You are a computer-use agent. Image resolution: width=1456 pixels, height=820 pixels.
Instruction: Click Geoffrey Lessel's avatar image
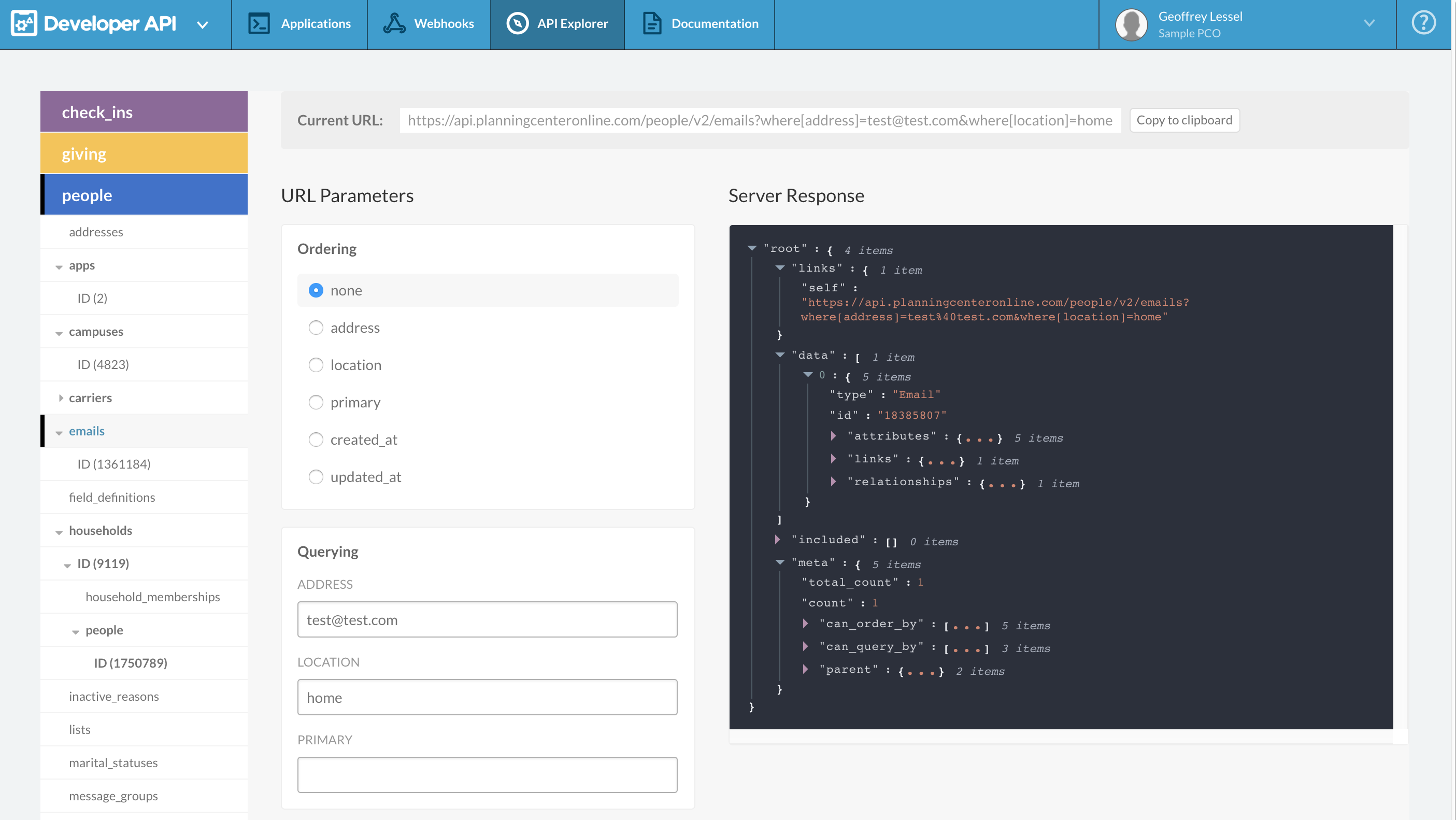pos(1131,24)
